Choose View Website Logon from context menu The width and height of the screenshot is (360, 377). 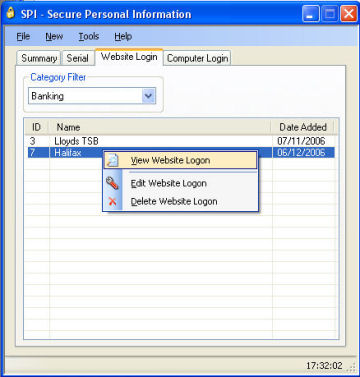(180, 160)
